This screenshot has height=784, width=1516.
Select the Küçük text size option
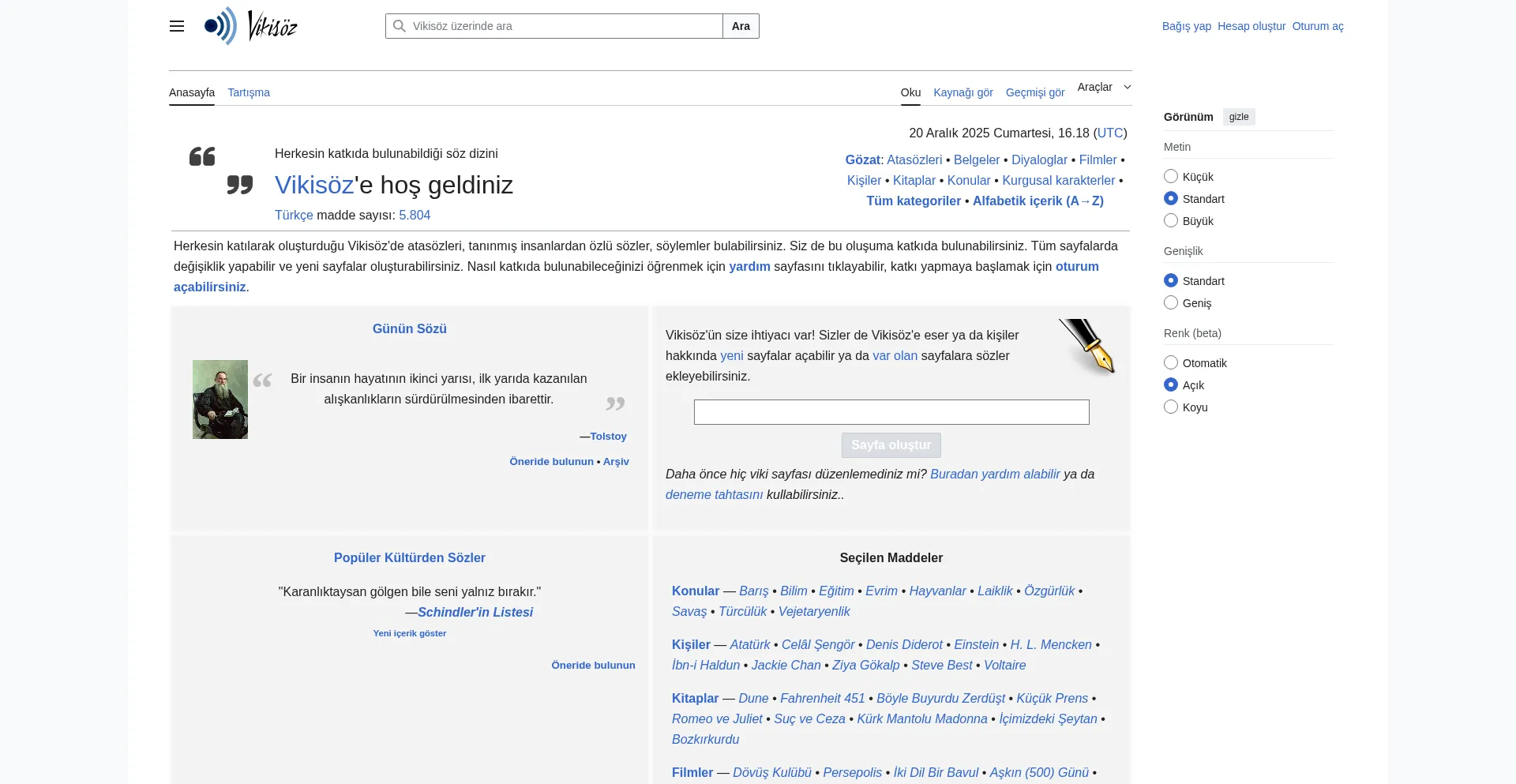[1170, 175]
